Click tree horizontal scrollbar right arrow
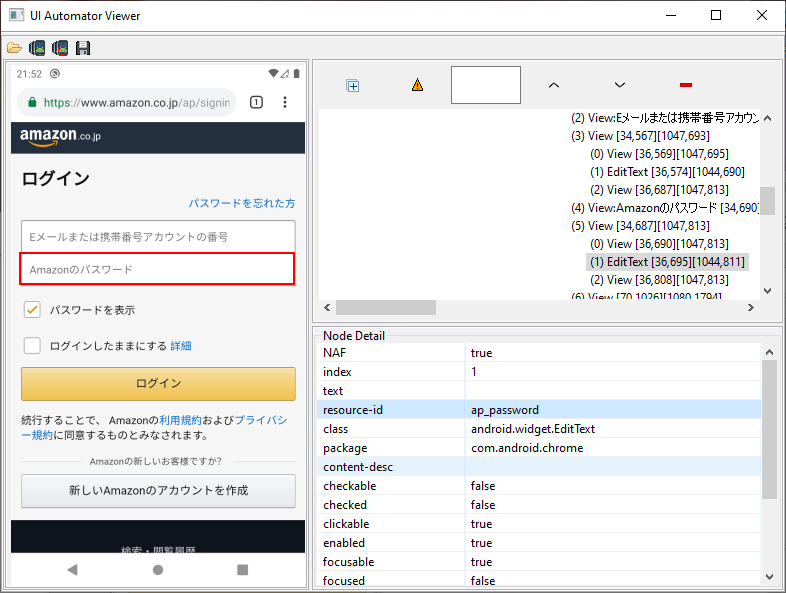Image resolution: width=786 pixels, height=593 pixels. (x=750, y=307)
